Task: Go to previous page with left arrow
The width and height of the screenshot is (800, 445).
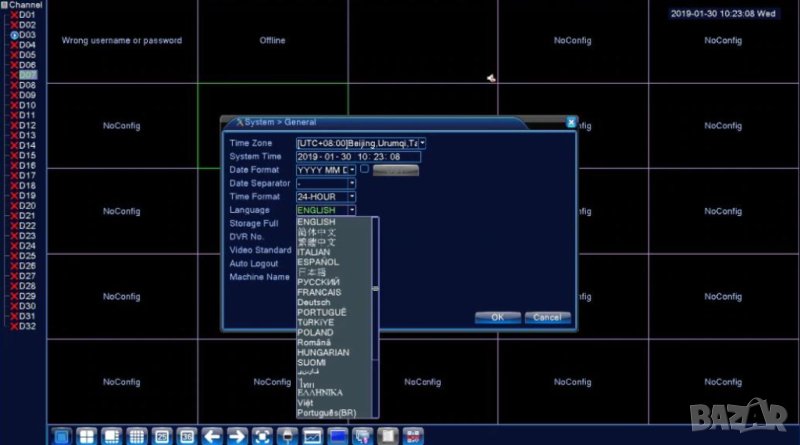Action: (x=212, y=436)
